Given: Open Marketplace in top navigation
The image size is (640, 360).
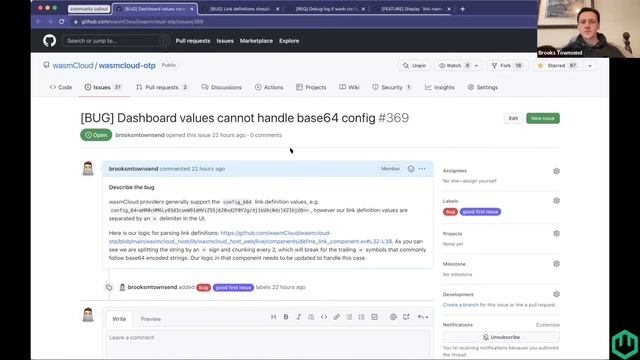Looking at the screenshot, I should click(x=256, y=41).
